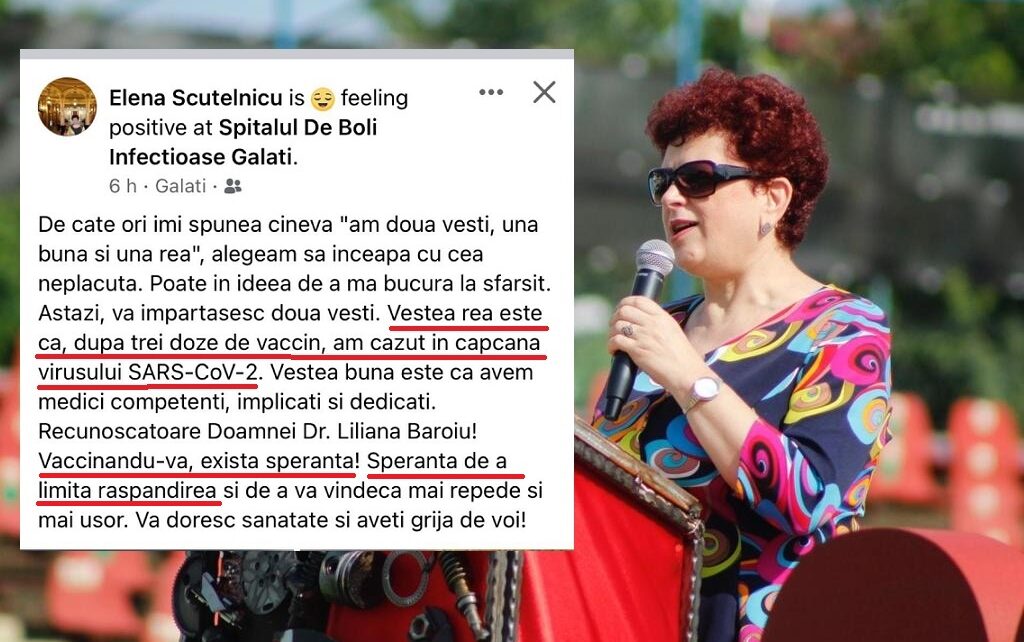Click the feeling positive emoji icon
The height and width of the screenshot is (642, 1024).
click(x=323, y=99)
